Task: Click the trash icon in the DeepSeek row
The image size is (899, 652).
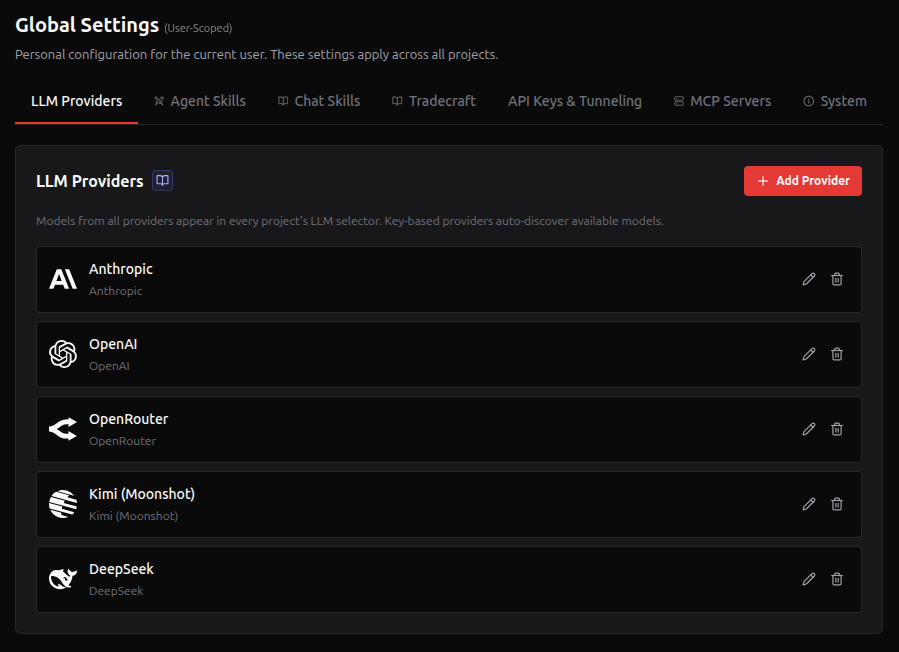Action: (837, 580)
